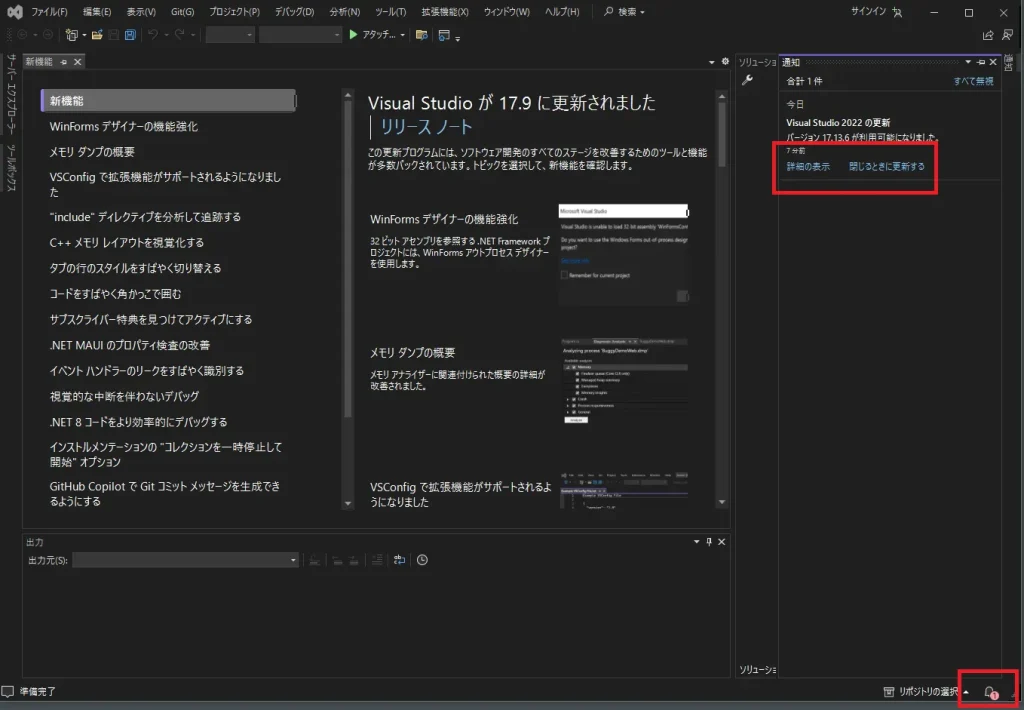The width and height of the screenshot is (1024, 710).
Task: Click the gear icon of the document tab well
Action: coord(725,61)
